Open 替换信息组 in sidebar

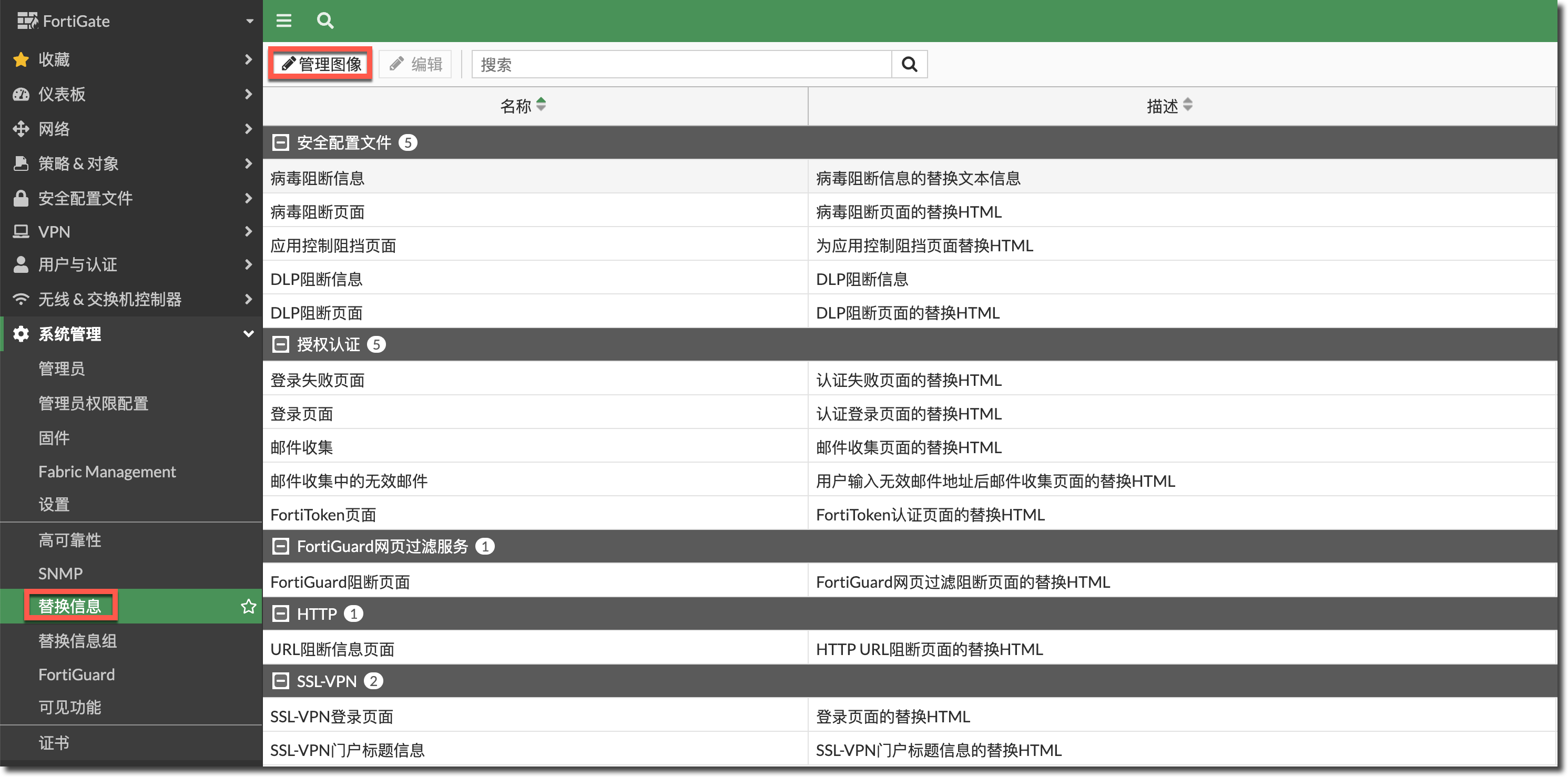[78, 641]
